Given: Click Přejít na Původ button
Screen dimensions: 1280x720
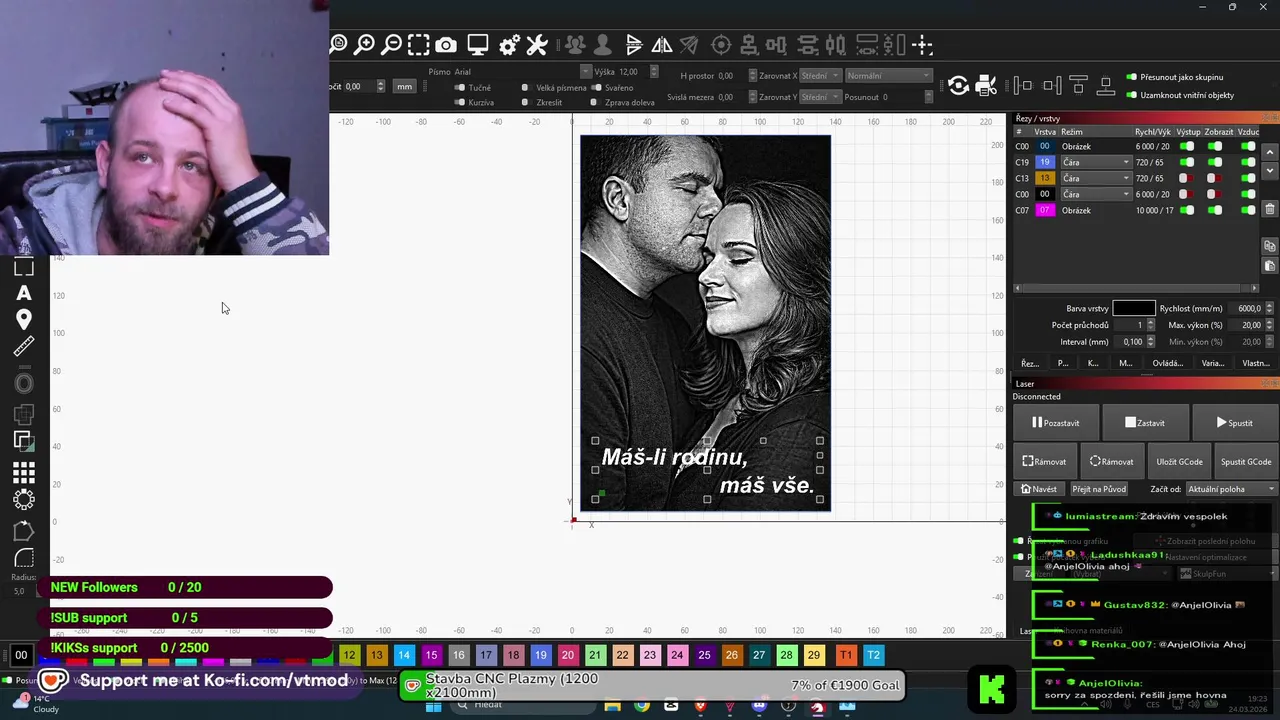Looking at the screenshot, I should pos(1099,489).
